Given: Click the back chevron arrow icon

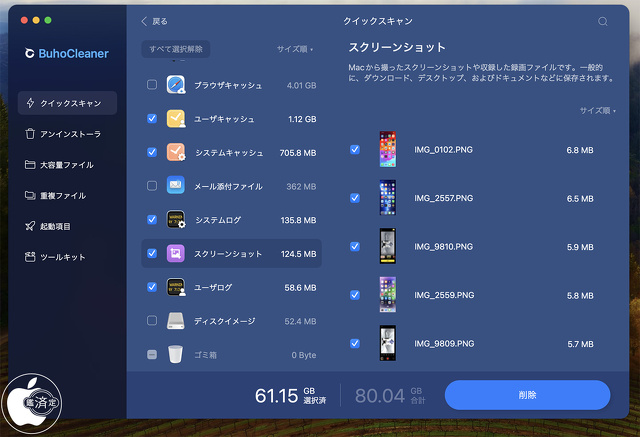Looking at the screenshot, I should [144, 21].
